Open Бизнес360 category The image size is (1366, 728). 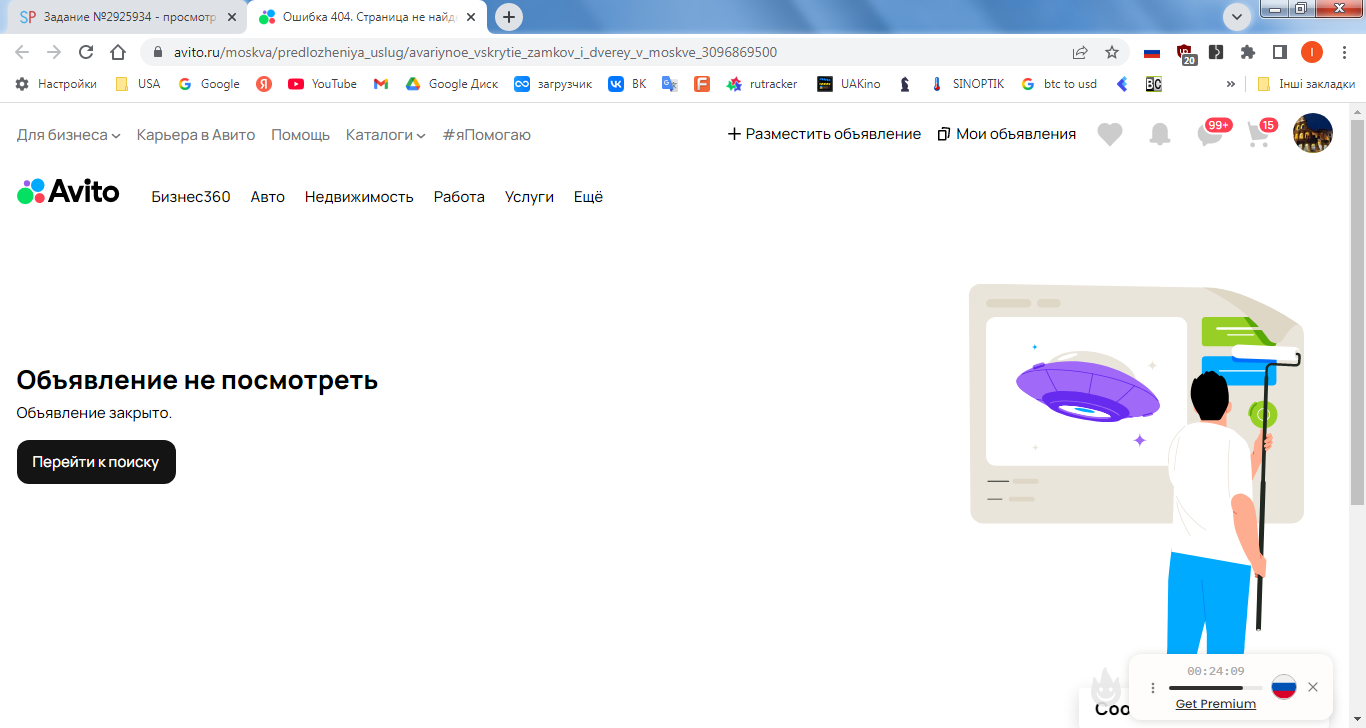pyautogui.click(x=191, y=197)
